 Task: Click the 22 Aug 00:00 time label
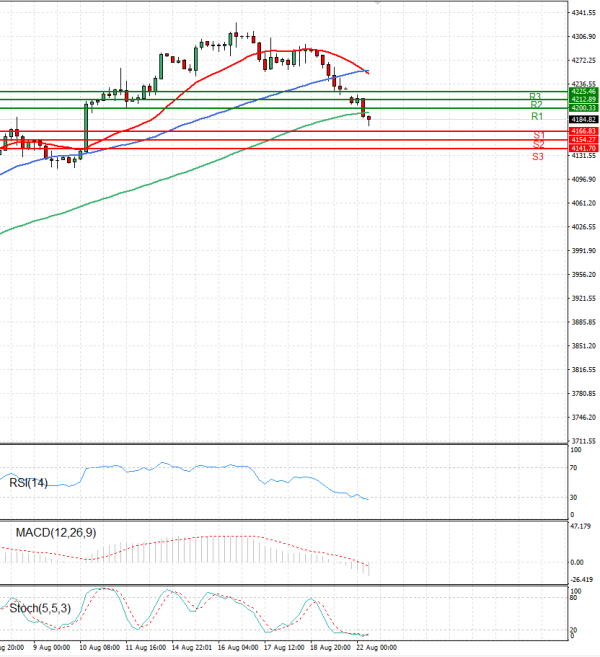click(x=376, y=648)
